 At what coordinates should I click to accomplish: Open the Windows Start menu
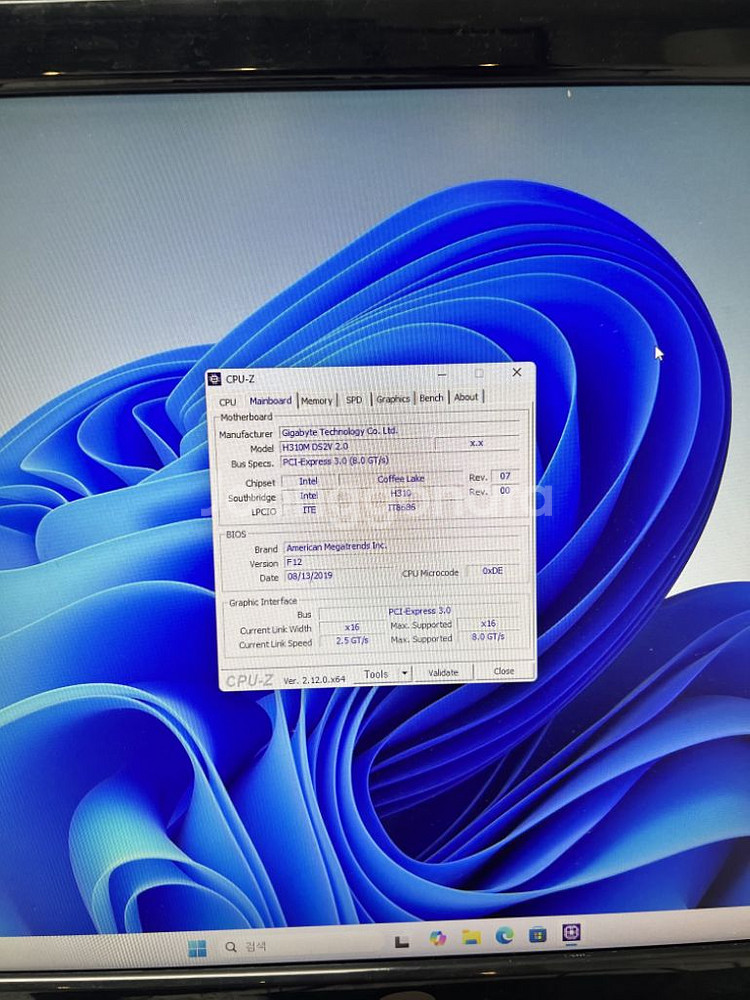click(197, 948)
